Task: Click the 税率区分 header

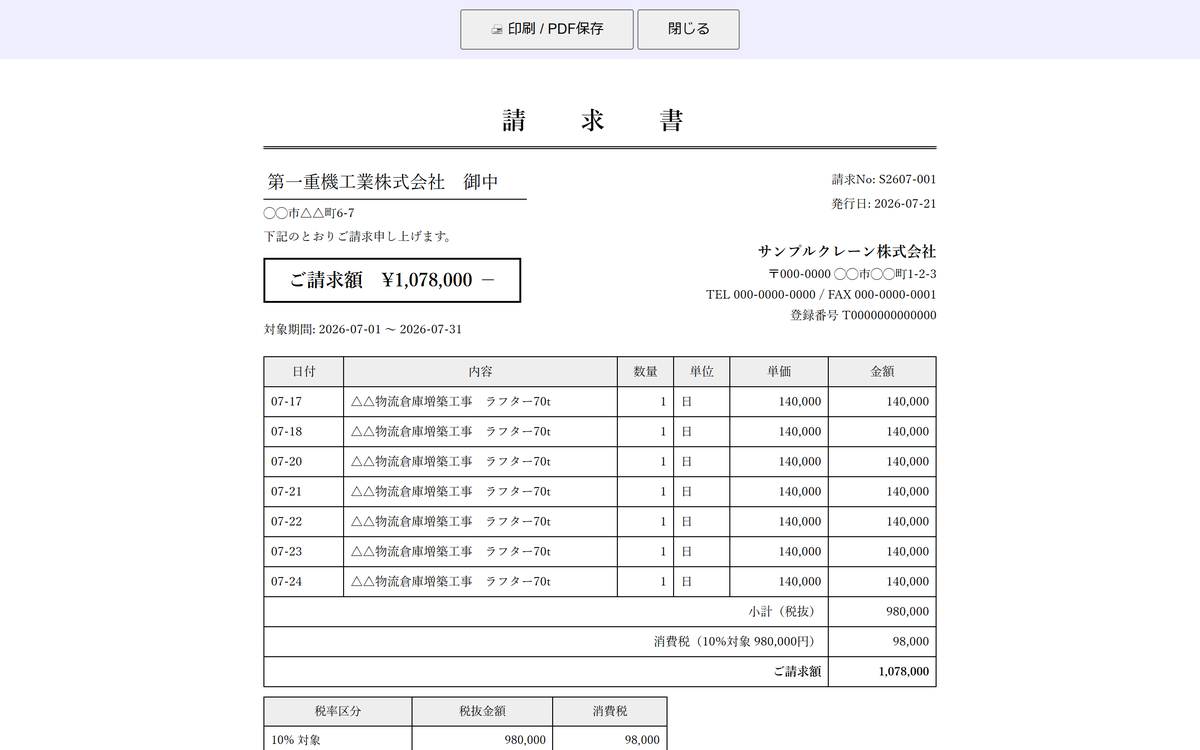Action: point(338,711)
